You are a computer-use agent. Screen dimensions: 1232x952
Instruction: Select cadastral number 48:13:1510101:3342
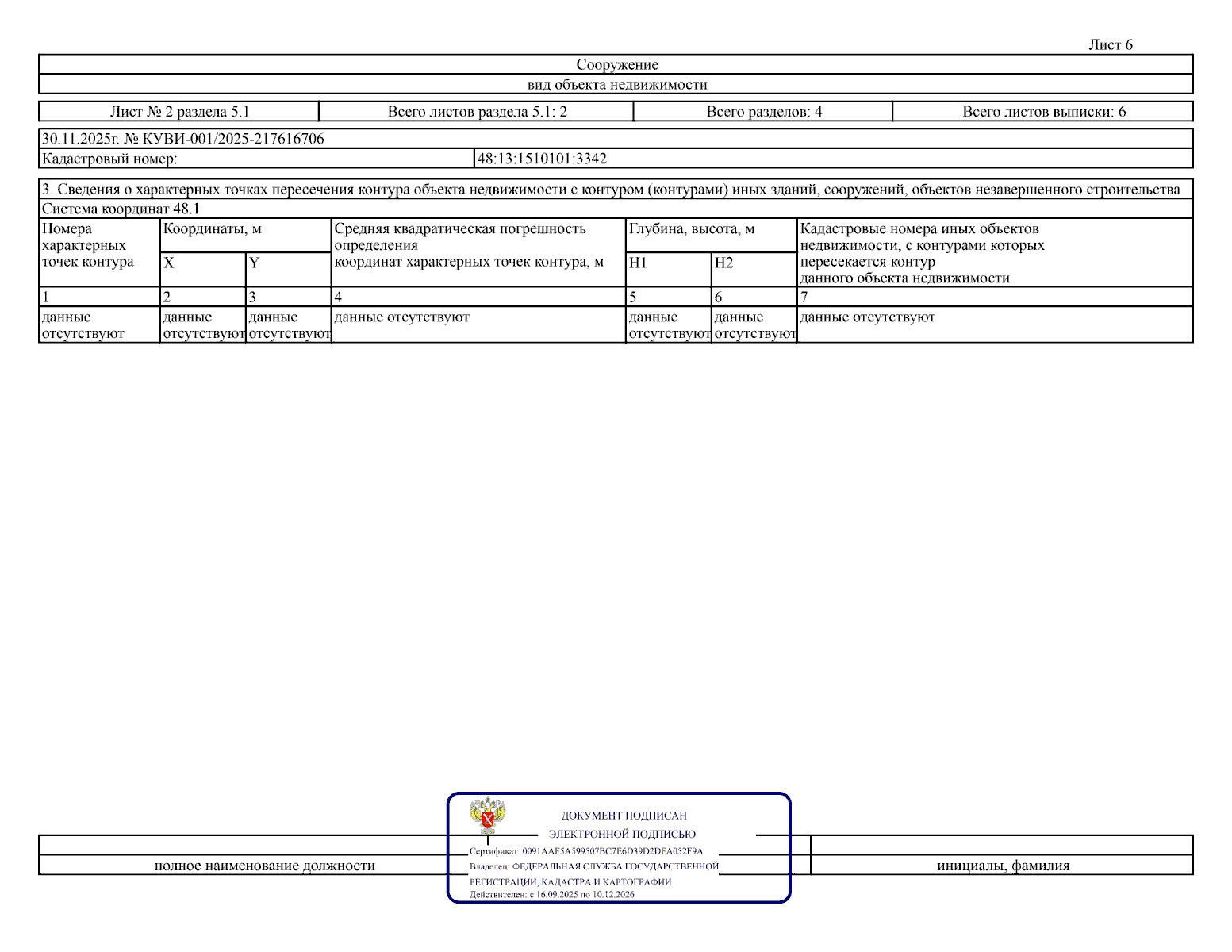point(542,159)
